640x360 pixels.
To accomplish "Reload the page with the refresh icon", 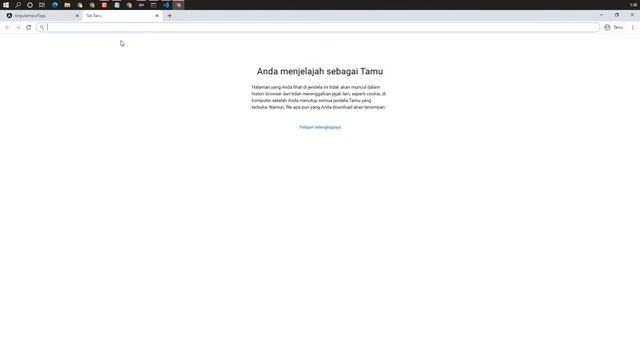I will [x=29, y=27].
